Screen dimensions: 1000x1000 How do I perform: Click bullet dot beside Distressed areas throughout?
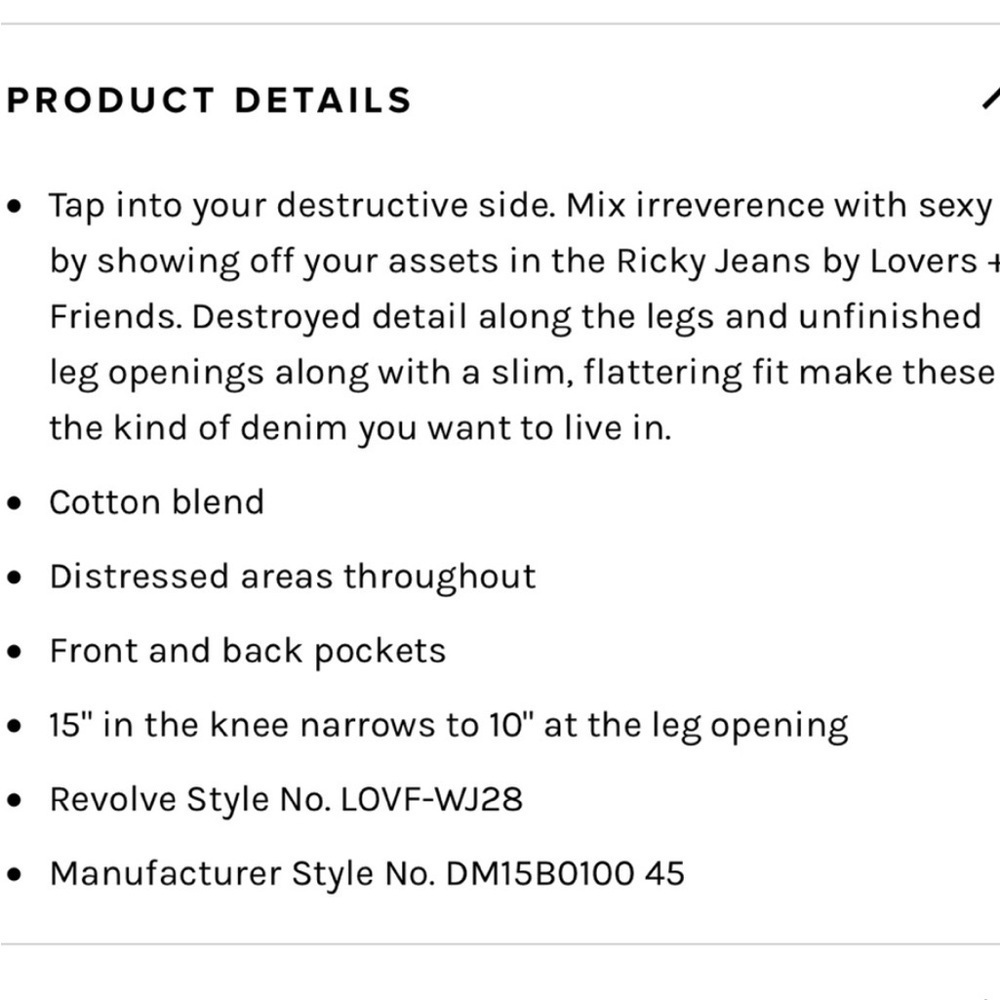[x=14, y=578]
